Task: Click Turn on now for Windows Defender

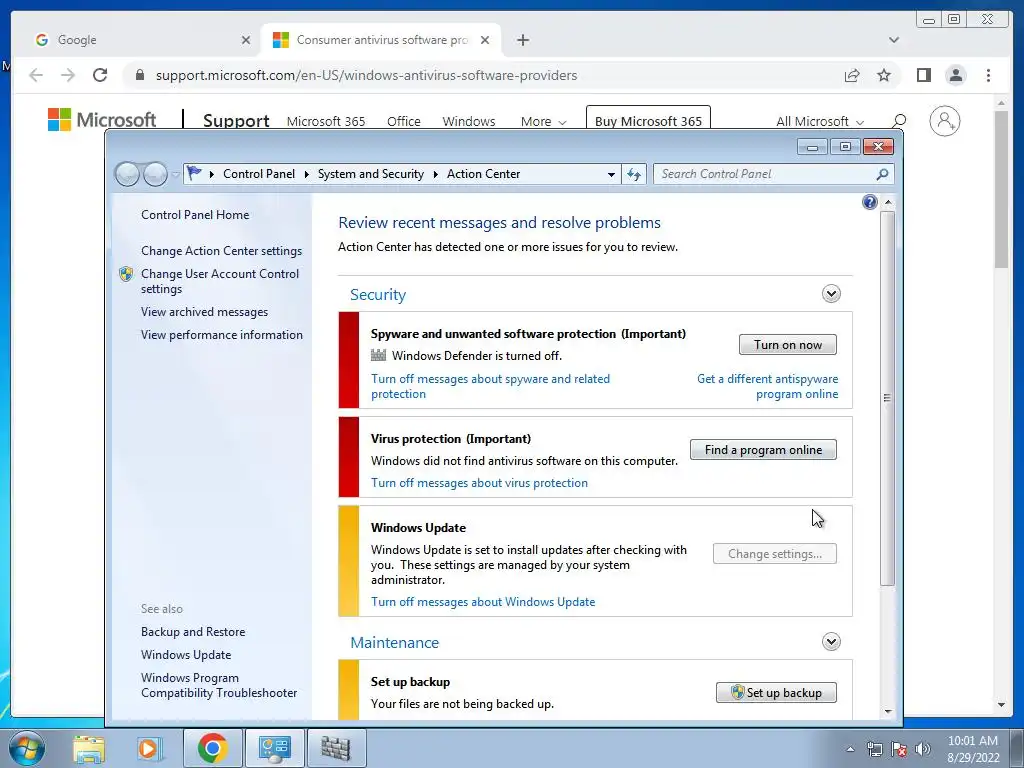Action: 788,345
